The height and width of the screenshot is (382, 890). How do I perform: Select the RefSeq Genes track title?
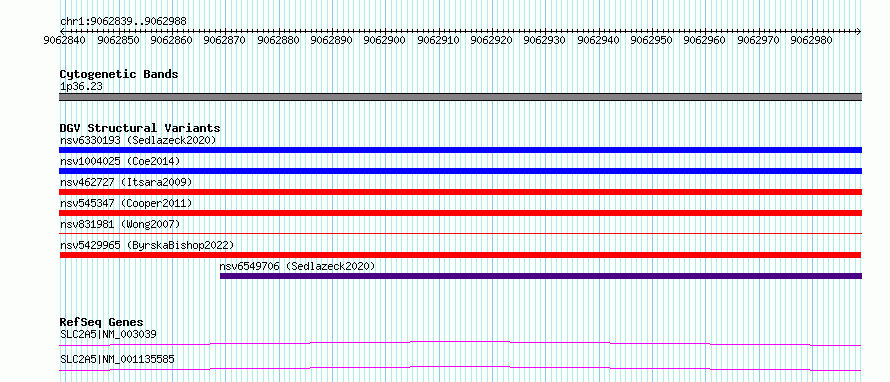click(102, 322)
